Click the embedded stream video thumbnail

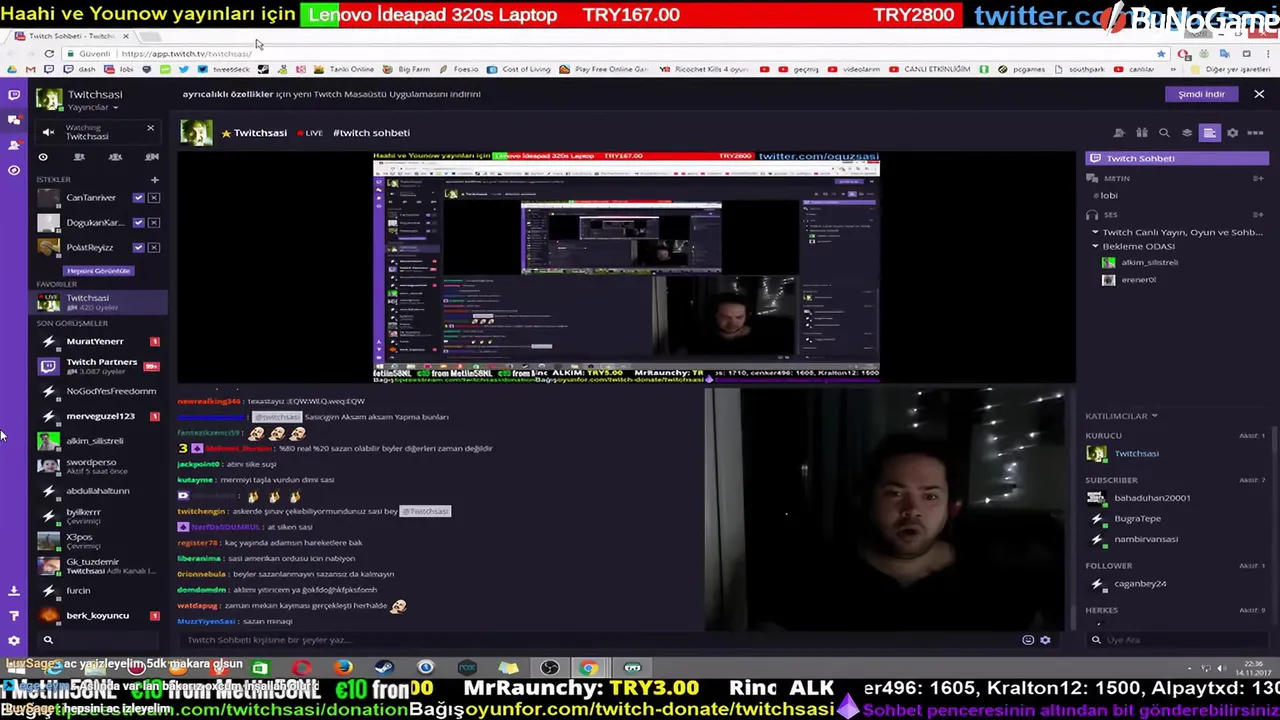tap(626, 268)
